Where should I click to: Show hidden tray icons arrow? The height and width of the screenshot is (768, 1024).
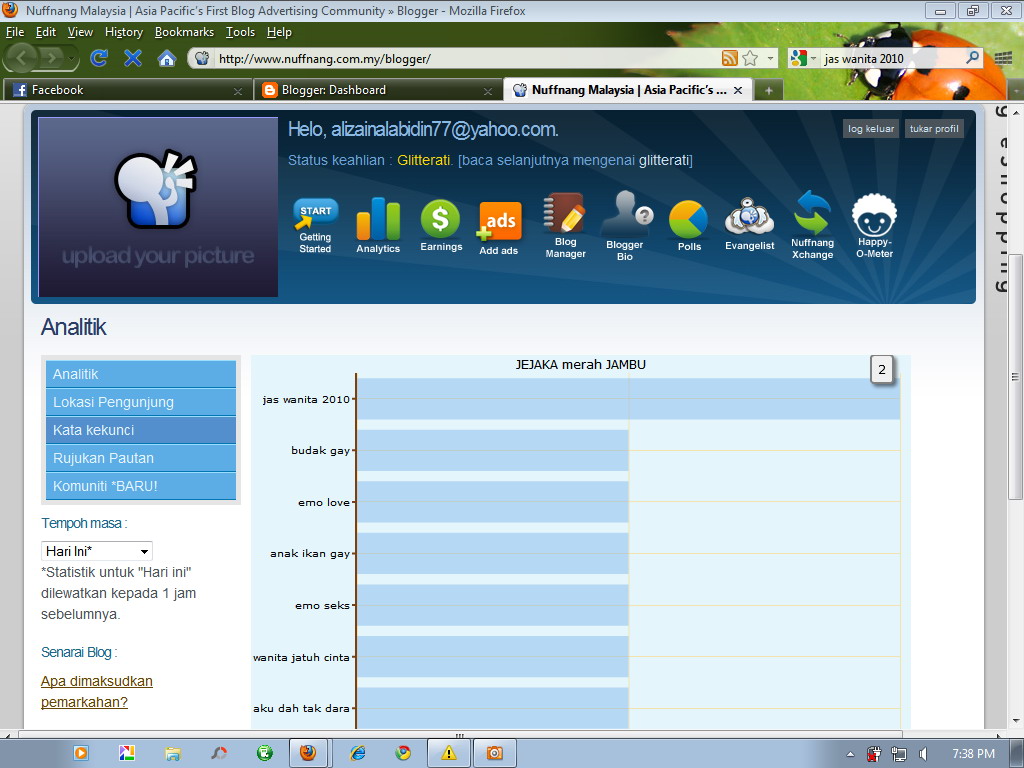click(850, 754)
